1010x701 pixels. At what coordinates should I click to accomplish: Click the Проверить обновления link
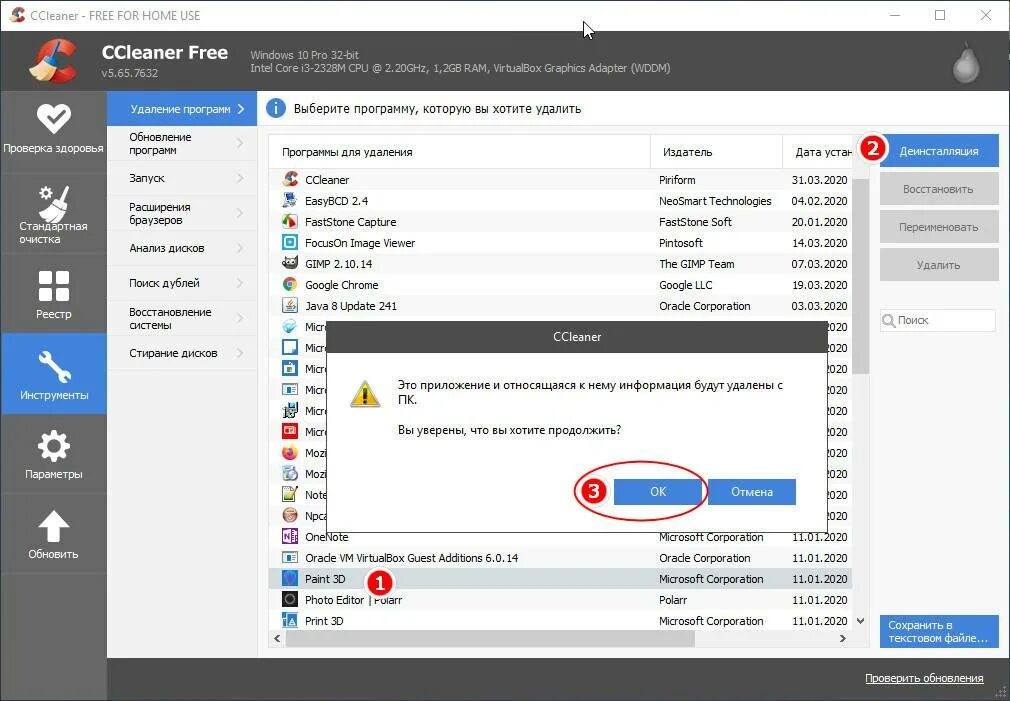pyautogui.click(x=924, y=678)
